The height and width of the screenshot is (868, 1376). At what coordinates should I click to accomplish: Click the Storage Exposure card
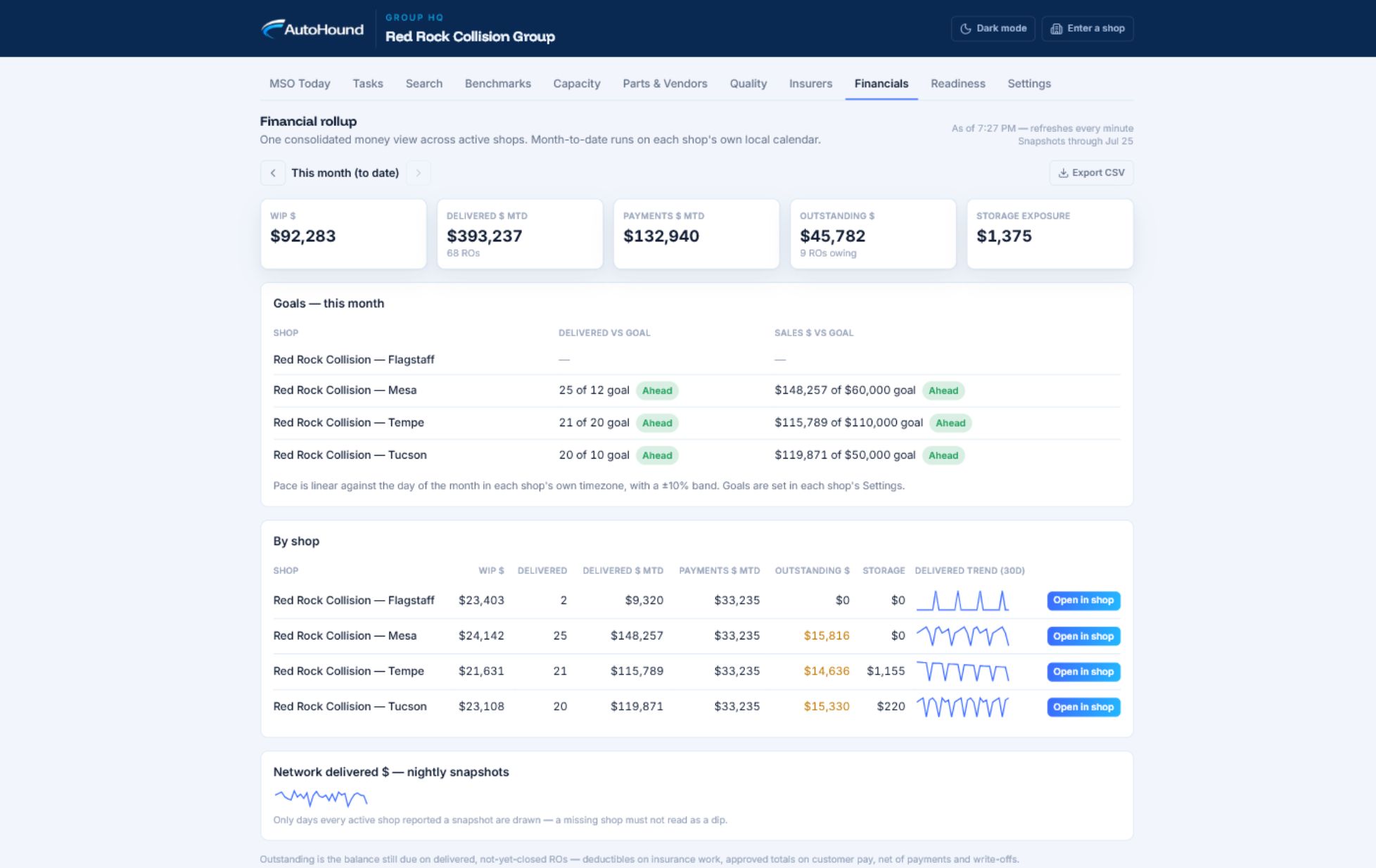tap(1050, 234)
